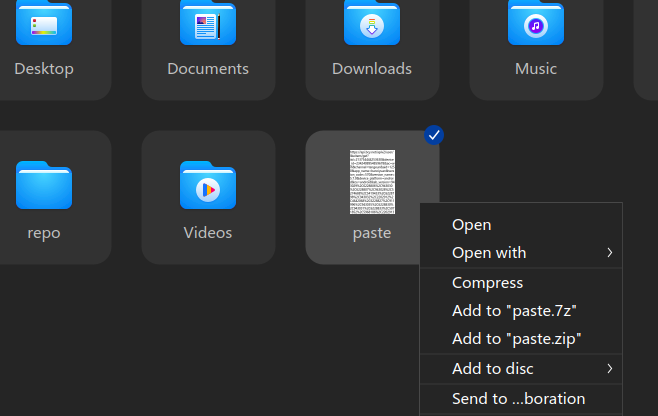Viewport: 658px width, 416px height.
Task: Open the Downloads folder icon
Action: click(x=372, y=23)
